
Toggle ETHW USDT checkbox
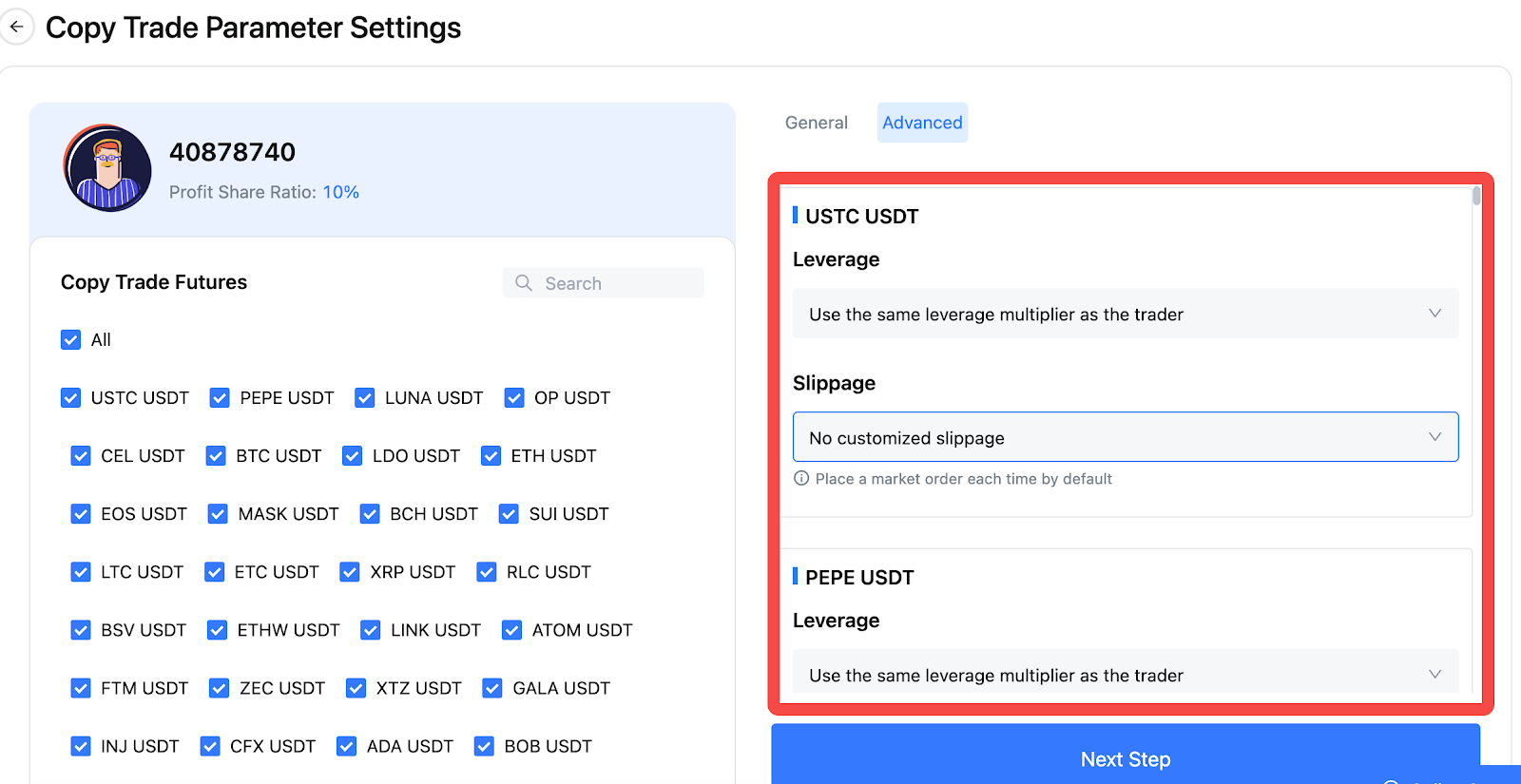coord(217,630)
